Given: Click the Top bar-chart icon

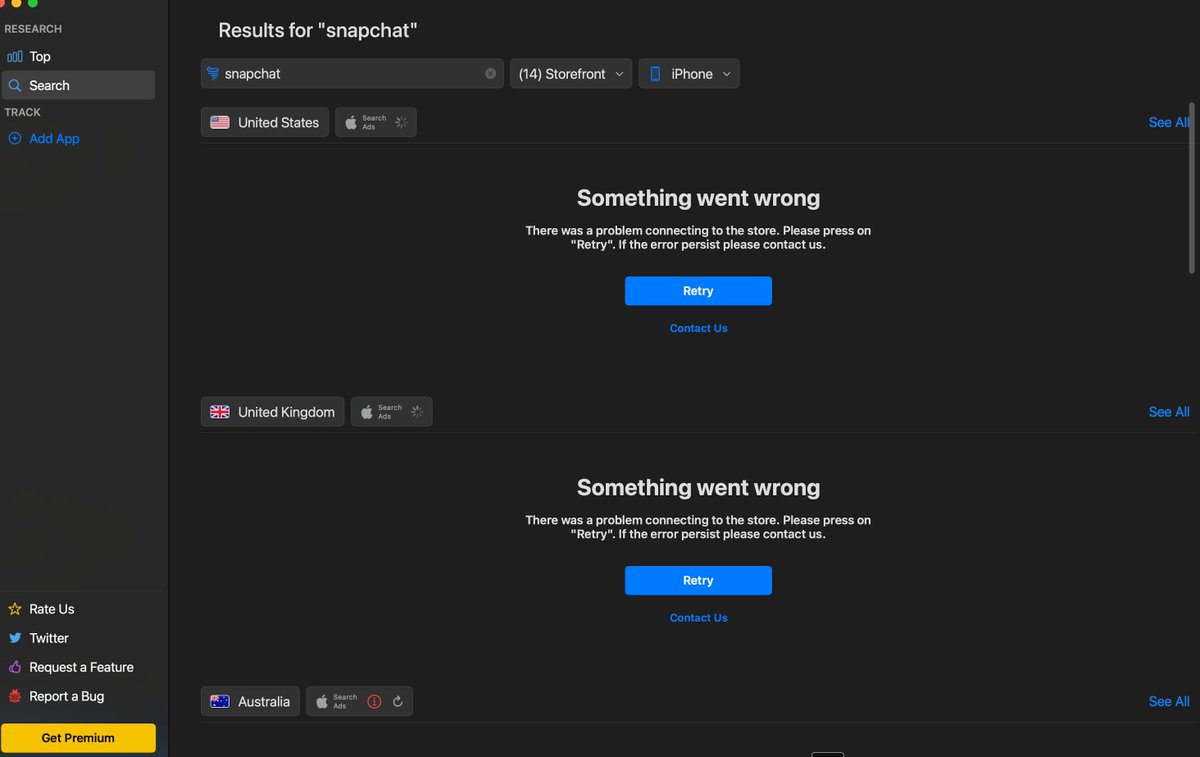Looking at the screenshot, I should [x=15, y=57].
